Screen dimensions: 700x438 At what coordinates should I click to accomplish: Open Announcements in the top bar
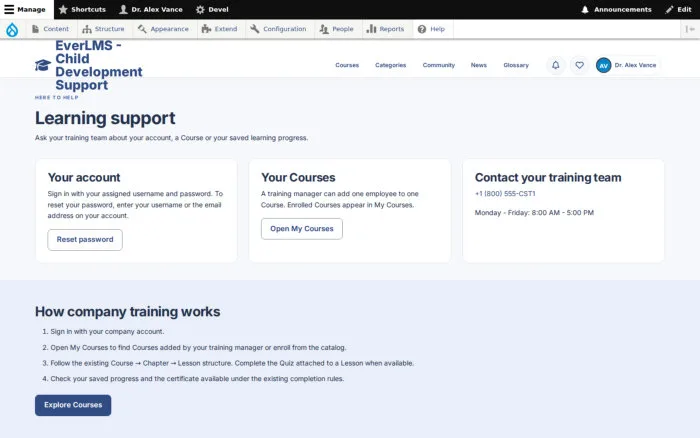(x=617, y=9)
